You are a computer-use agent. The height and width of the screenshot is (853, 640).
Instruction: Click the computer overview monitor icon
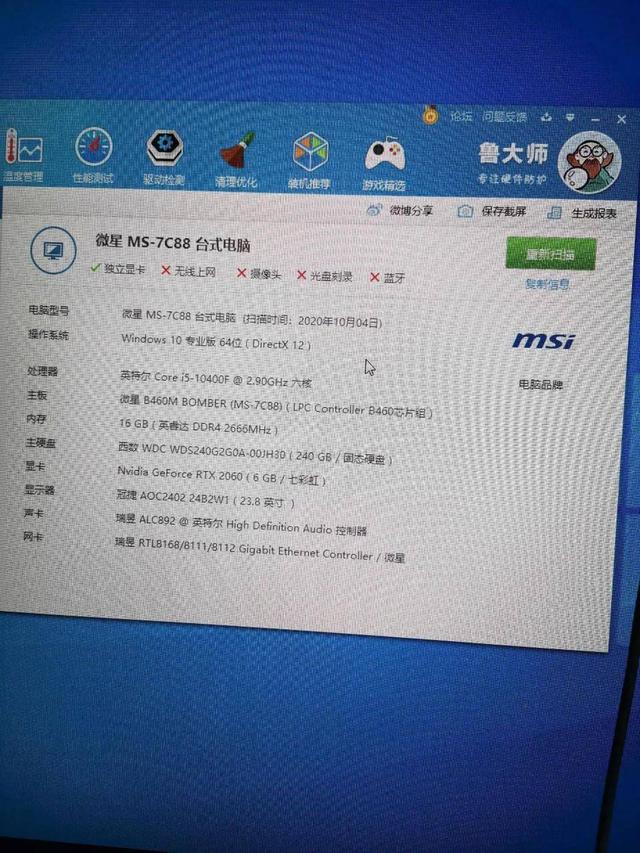[53, 251]
